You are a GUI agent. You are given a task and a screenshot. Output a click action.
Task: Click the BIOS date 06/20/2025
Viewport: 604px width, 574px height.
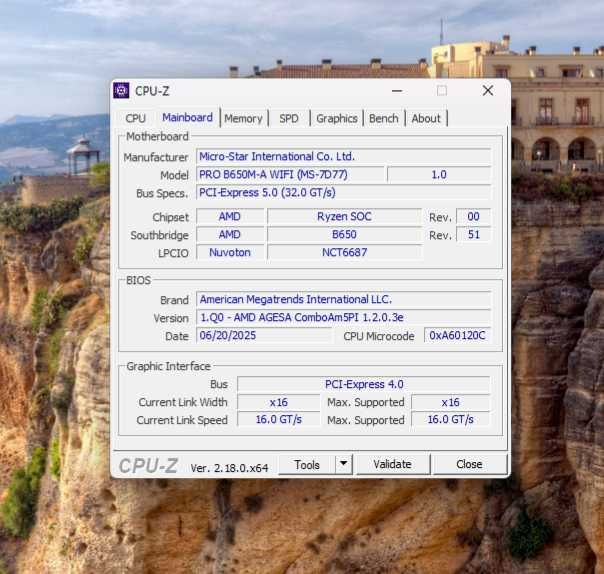[263, 335]
